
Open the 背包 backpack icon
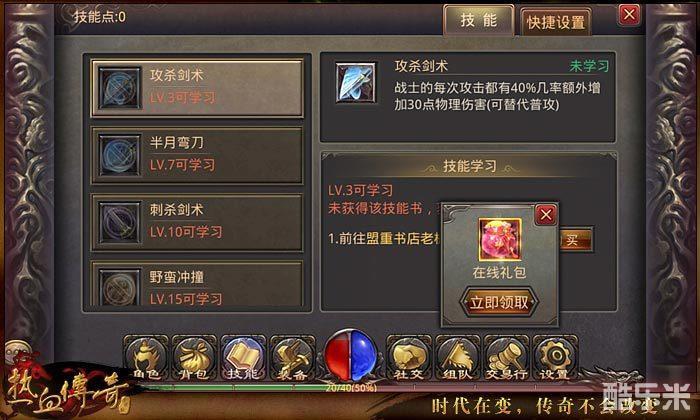coord(194,358)
